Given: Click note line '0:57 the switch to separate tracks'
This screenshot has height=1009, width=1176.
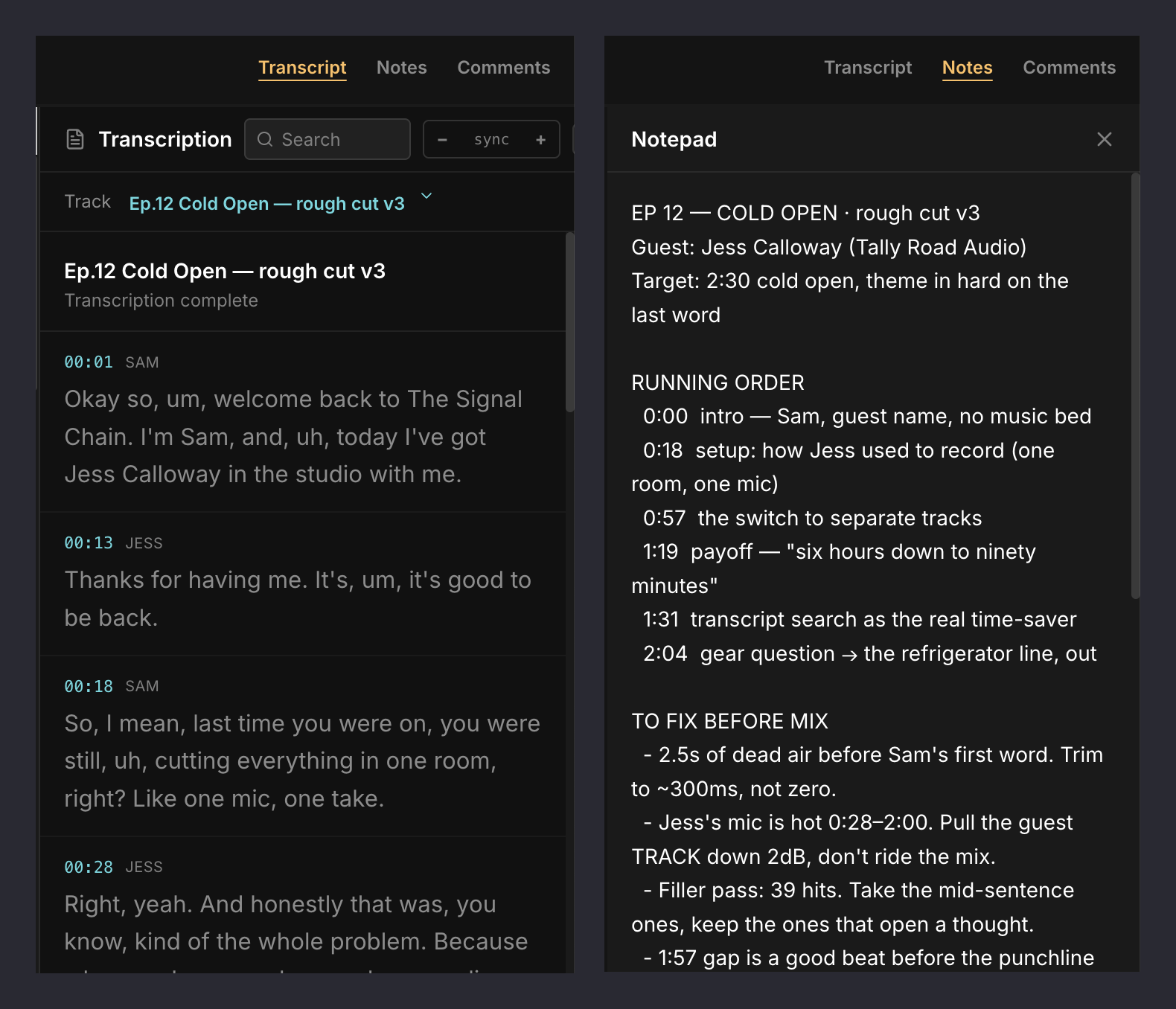Looking at the screenshot, I should 813,518.
